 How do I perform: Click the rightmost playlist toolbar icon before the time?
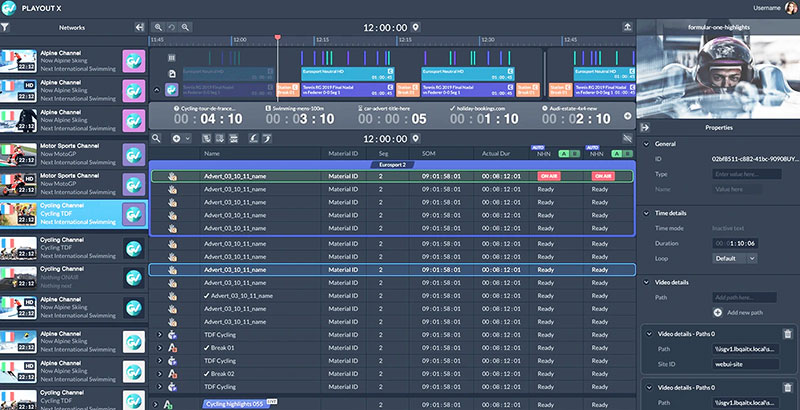[x=267, y=138]
